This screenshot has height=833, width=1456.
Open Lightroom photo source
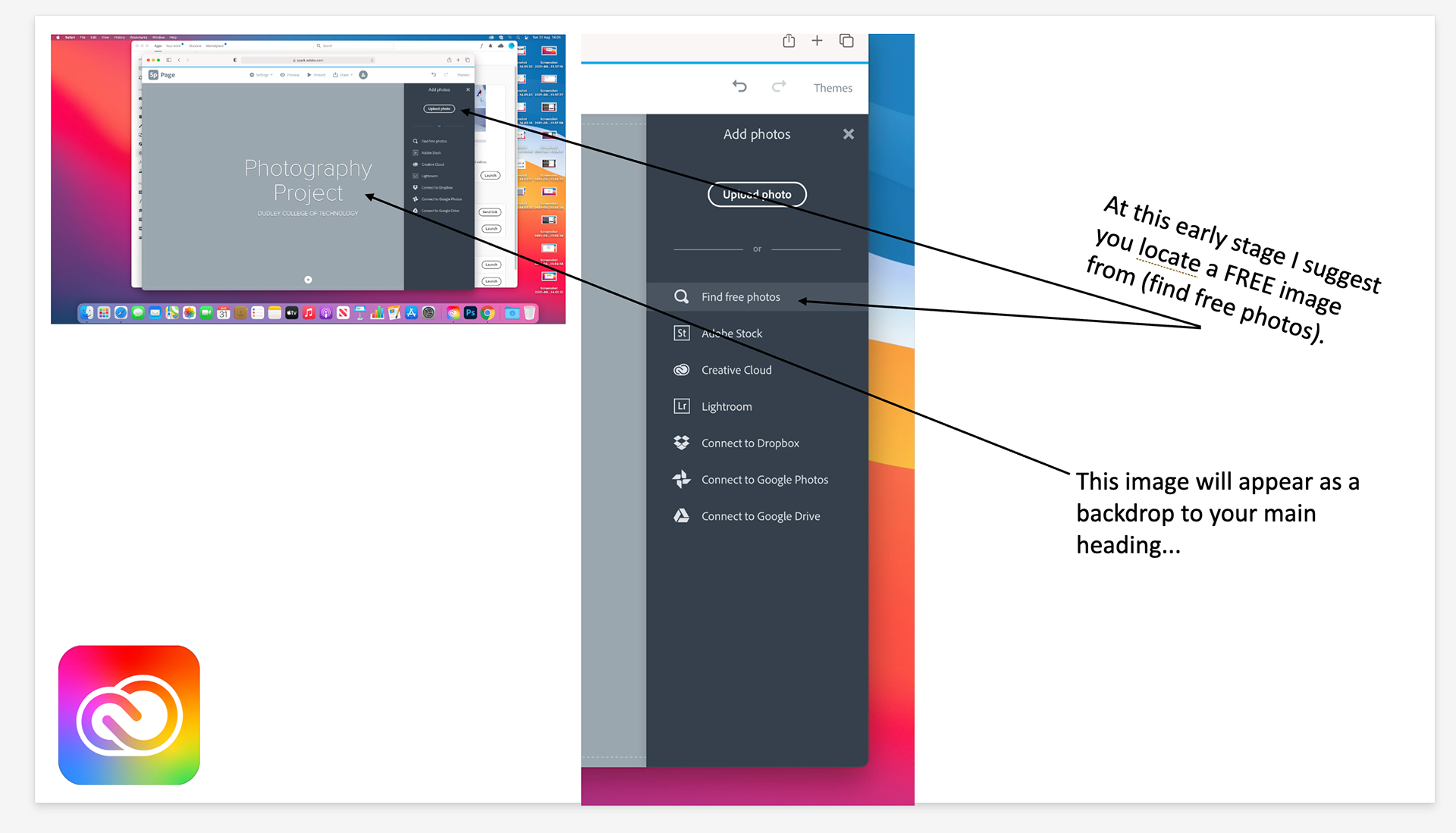coord(726,407)
